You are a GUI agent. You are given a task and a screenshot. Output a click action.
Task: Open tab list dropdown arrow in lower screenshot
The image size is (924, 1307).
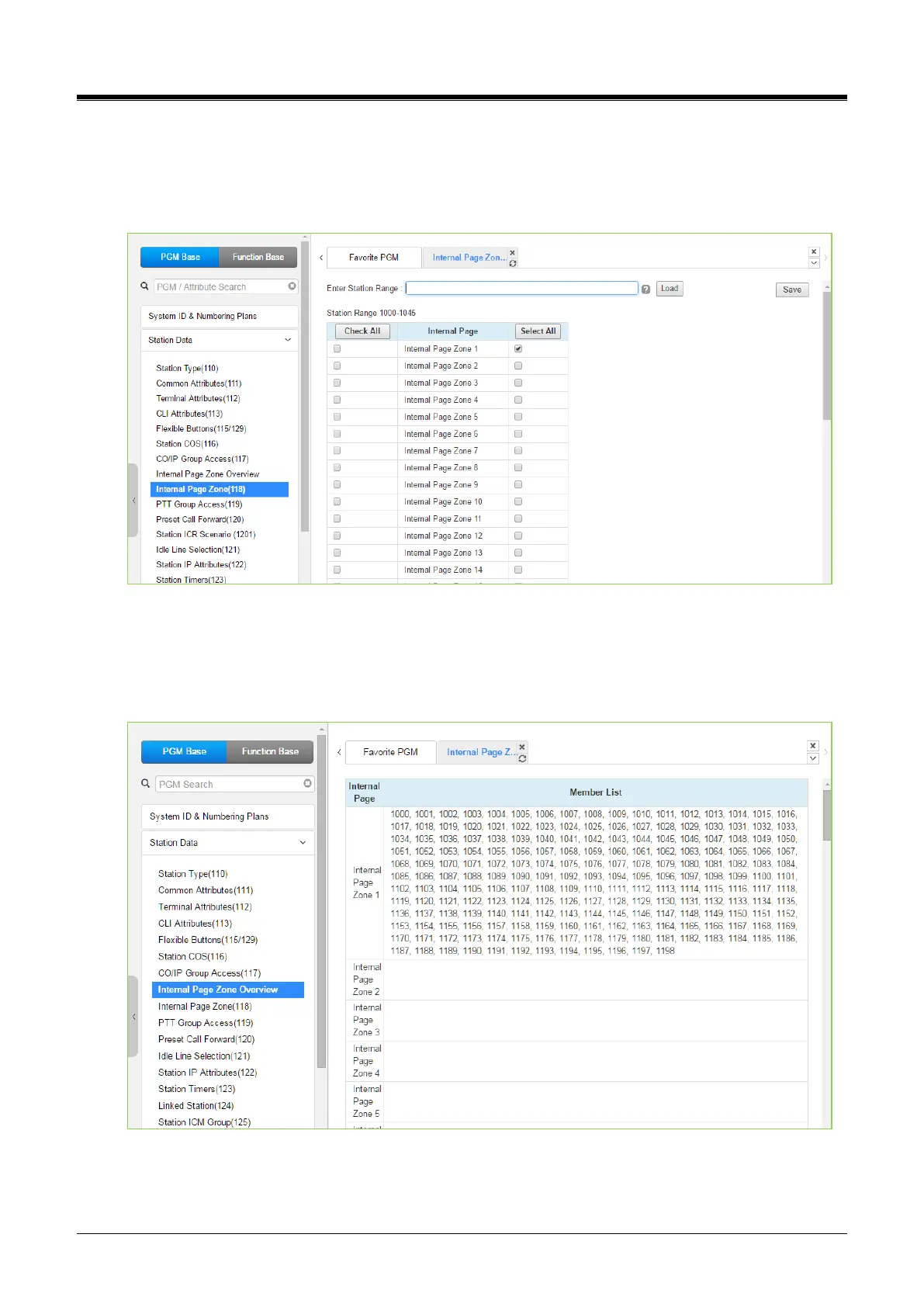click(813, 758)
